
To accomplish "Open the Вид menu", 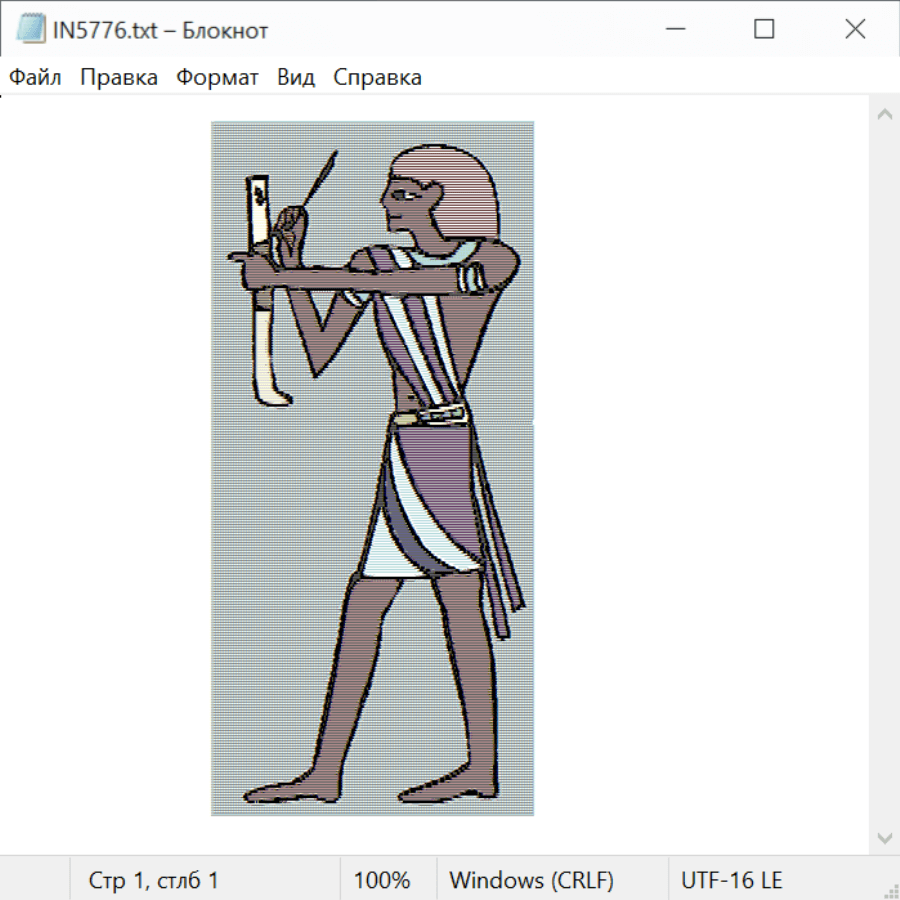I will point(295,78).
